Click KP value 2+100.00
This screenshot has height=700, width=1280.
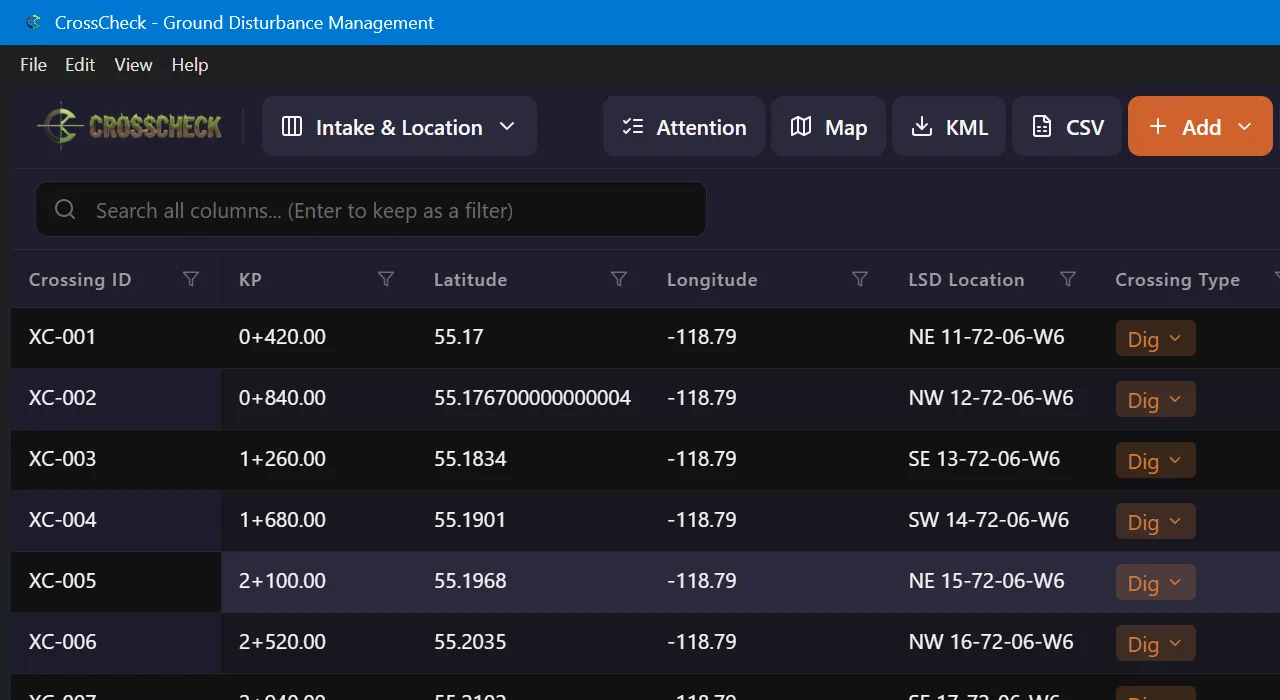point(282,581)
